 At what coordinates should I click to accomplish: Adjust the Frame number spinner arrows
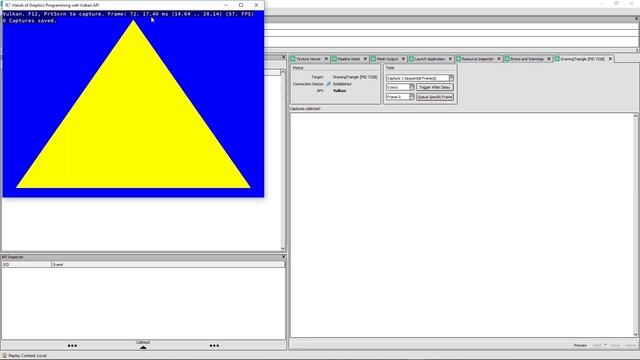click(411, 97)
